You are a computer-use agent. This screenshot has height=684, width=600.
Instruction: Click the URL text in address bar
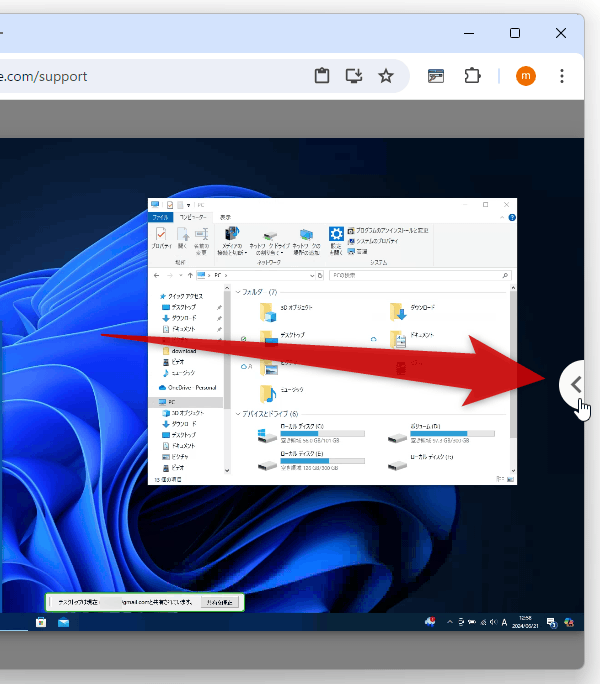coord(44,76)
